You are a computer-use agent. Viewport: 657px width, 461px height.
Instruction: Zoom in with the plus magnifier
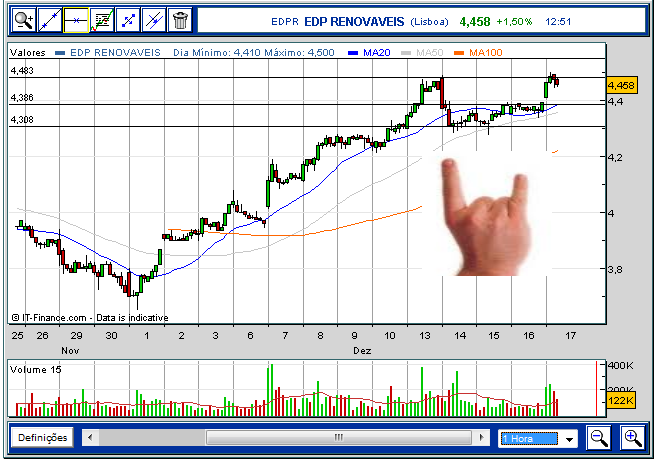(632, 438)
